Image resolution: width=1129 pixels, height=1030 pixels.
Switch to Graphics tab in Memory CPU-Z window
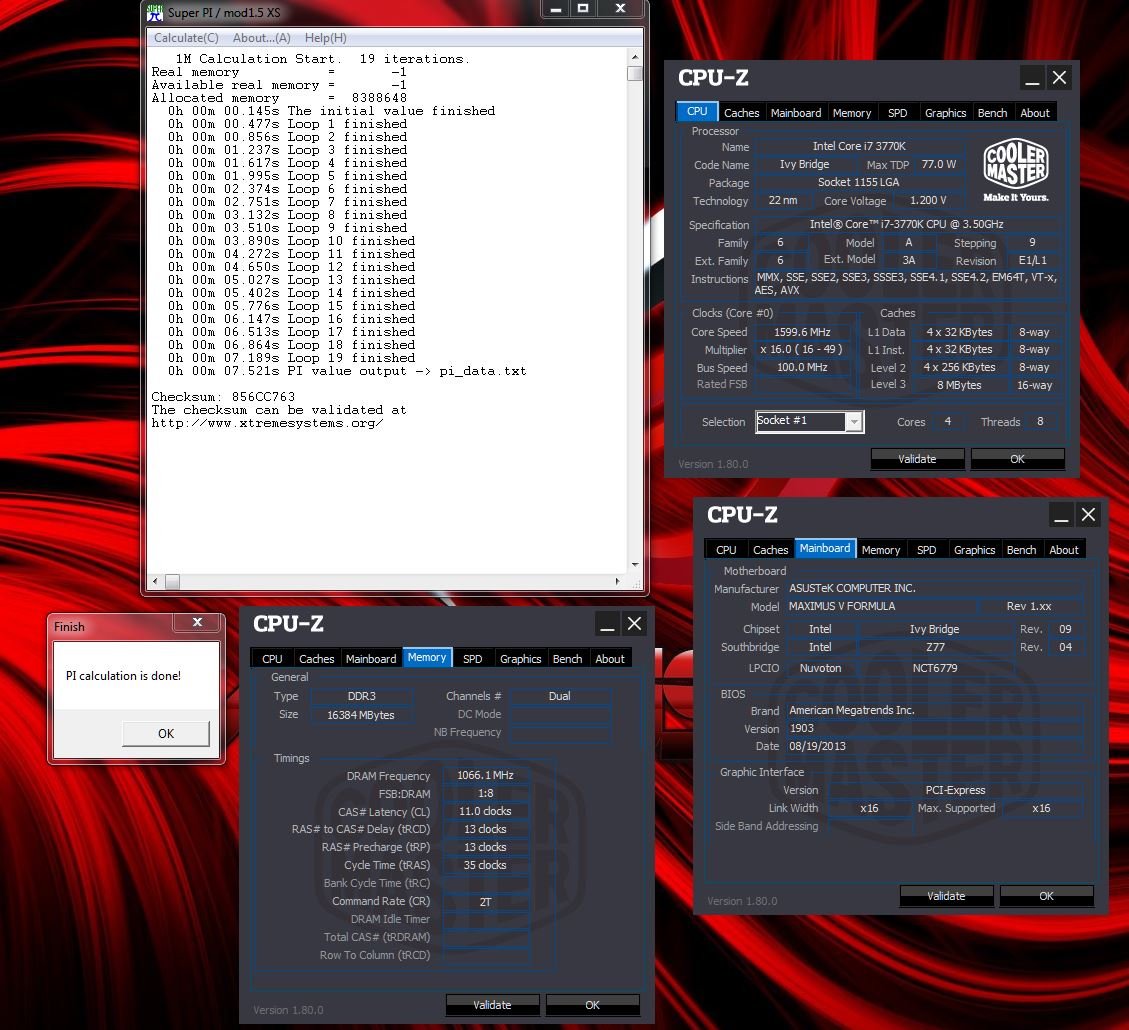[521, 659]
